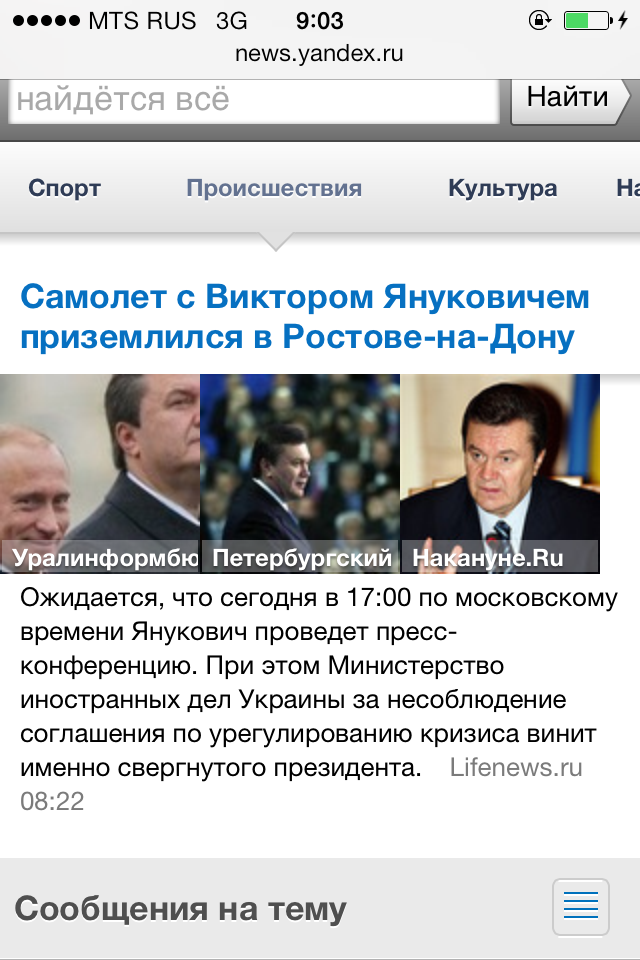Tap the rotation lock icon in status bar
The width and height of the screenshot is (640, 960).
click(x=540, y=21)
